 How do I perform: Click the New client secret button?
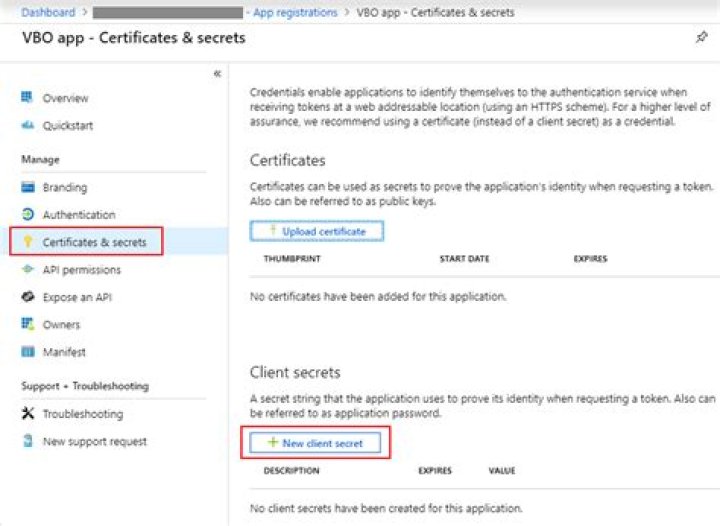[x=315, y=442]
